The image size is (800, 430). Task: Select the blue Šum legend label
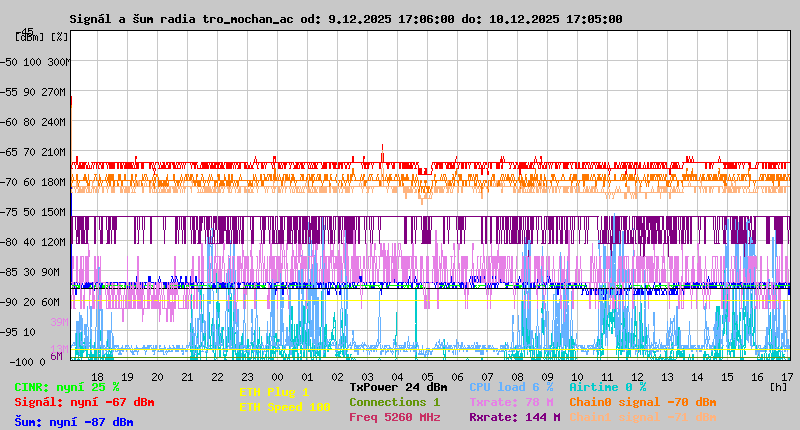(x=73, y=422)
